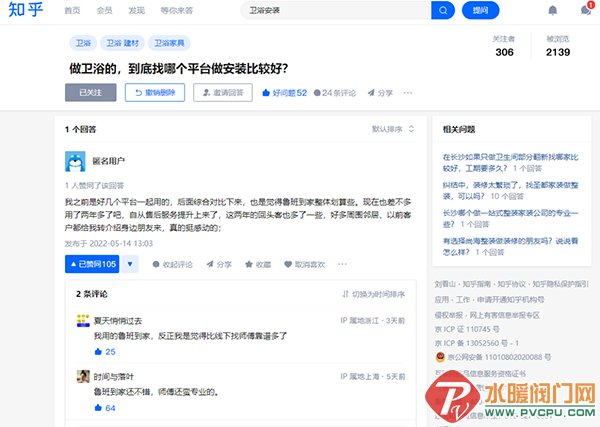Viewport: 600px width, 427px height.
Task: Like the comment with 25 likes
Action: [x=105, y=352]
